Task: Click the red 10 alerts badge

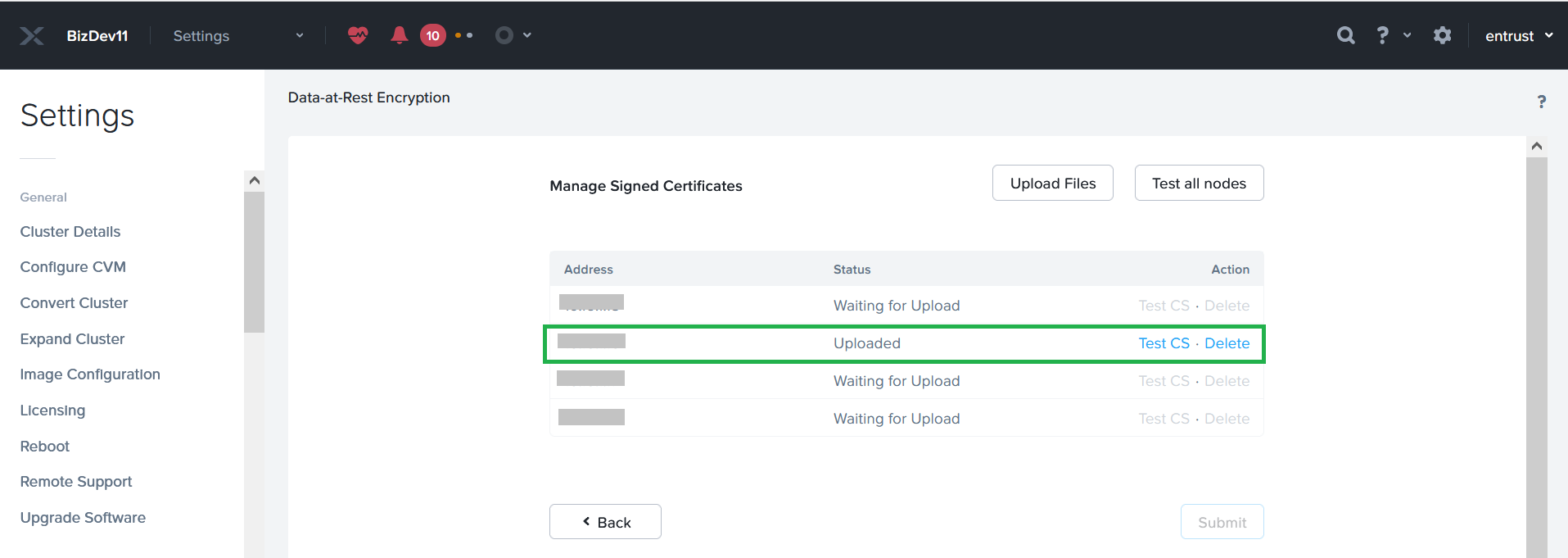Action: [x=433, y=35]
